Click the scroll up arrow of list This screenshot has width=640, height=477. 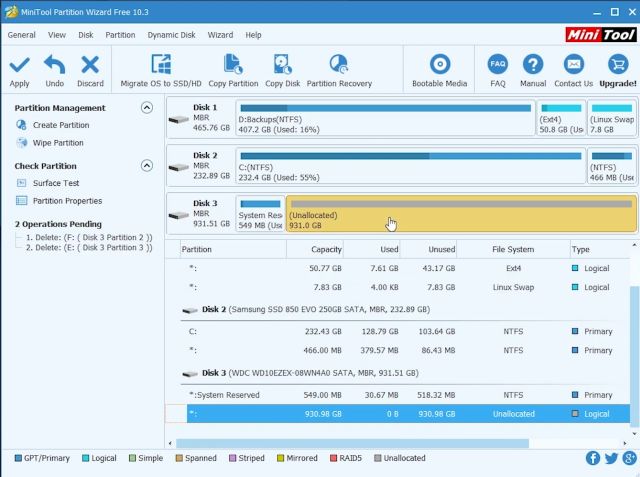point(634,245)
